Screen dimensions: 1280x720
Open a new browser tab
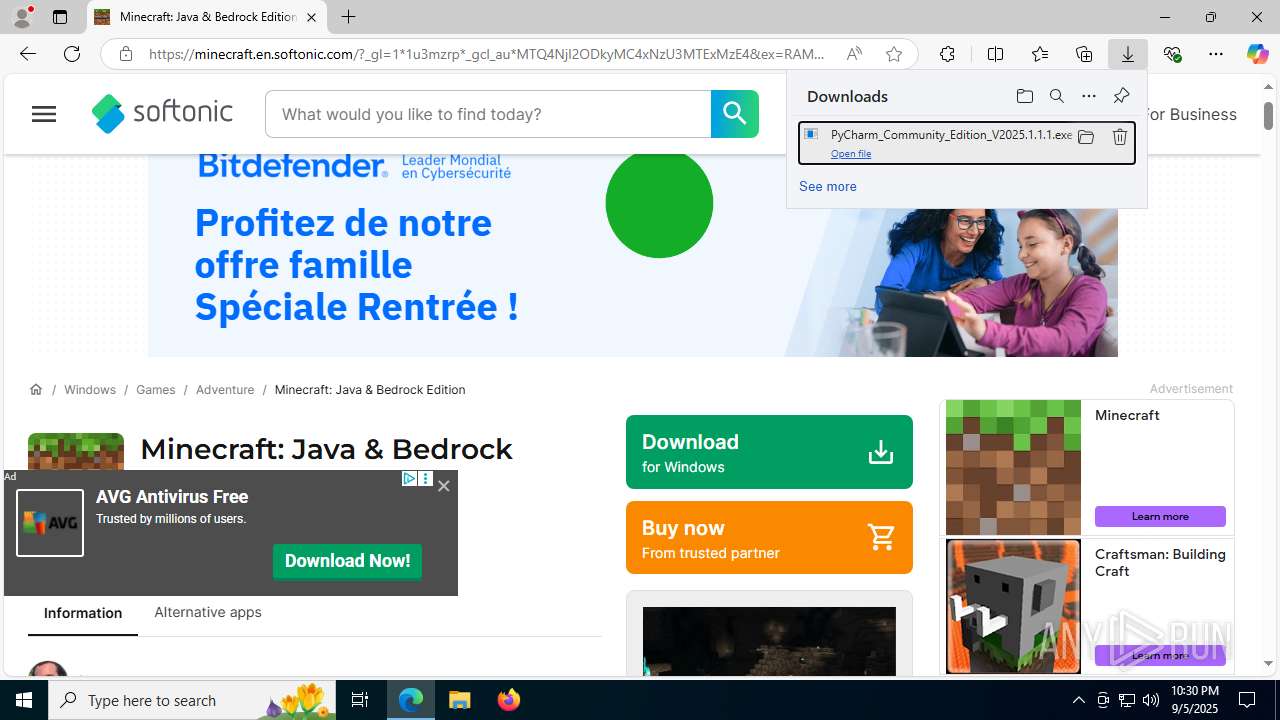(x=348, y=17)
